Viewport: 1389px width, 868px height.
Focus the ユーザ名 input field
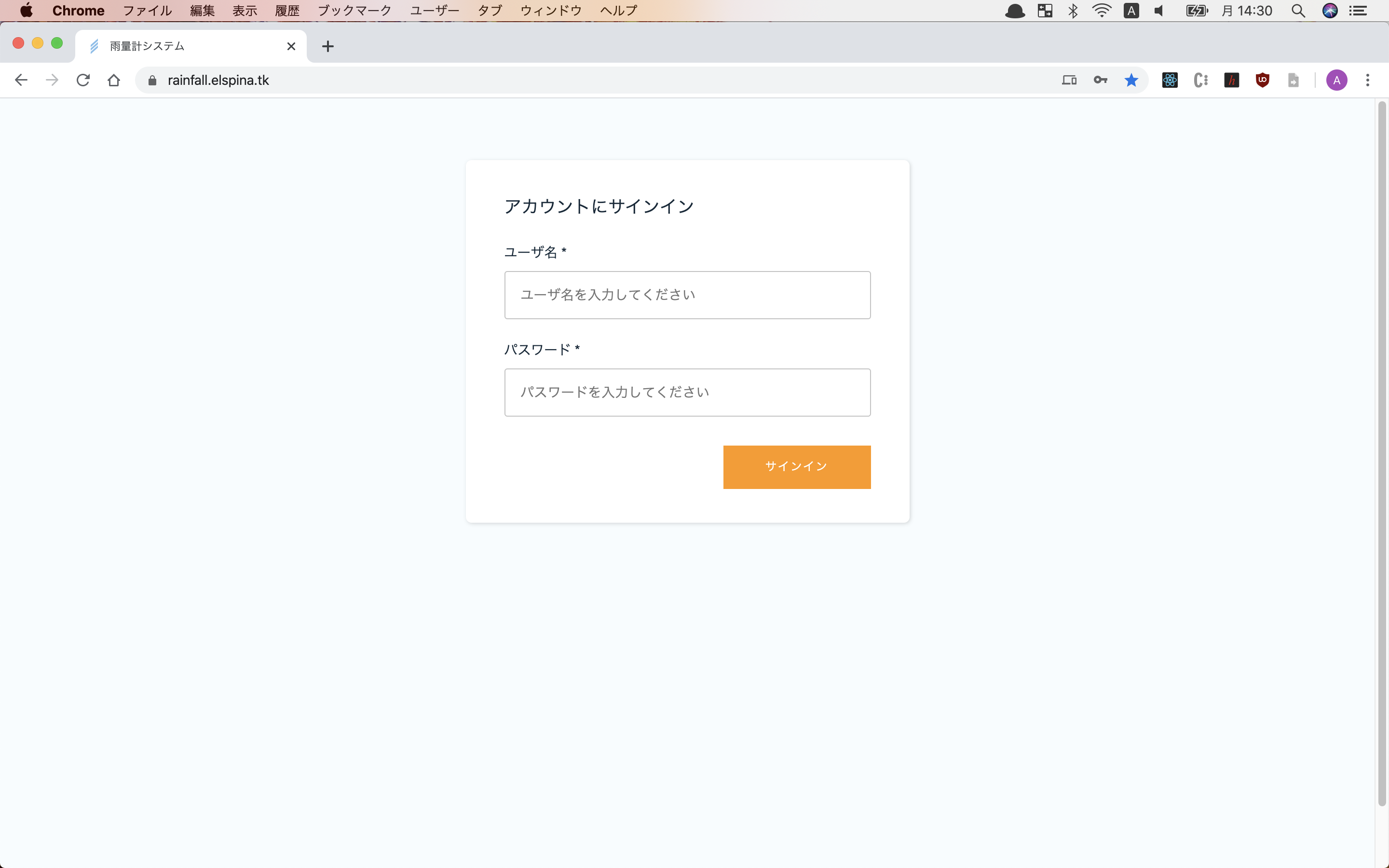[687, 295]
